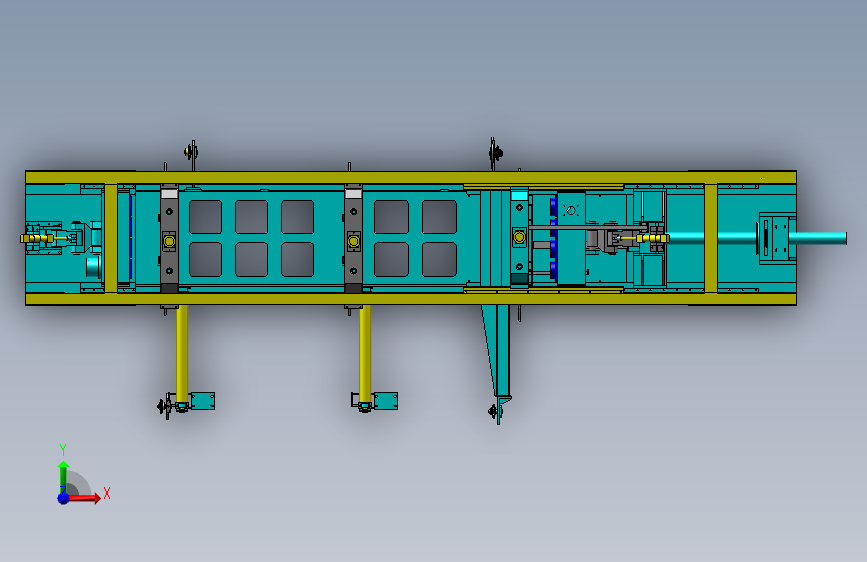Click the "X" axis label
This screenshot has width=867, height=562.
pyautogui.click(x=107, y=493)
